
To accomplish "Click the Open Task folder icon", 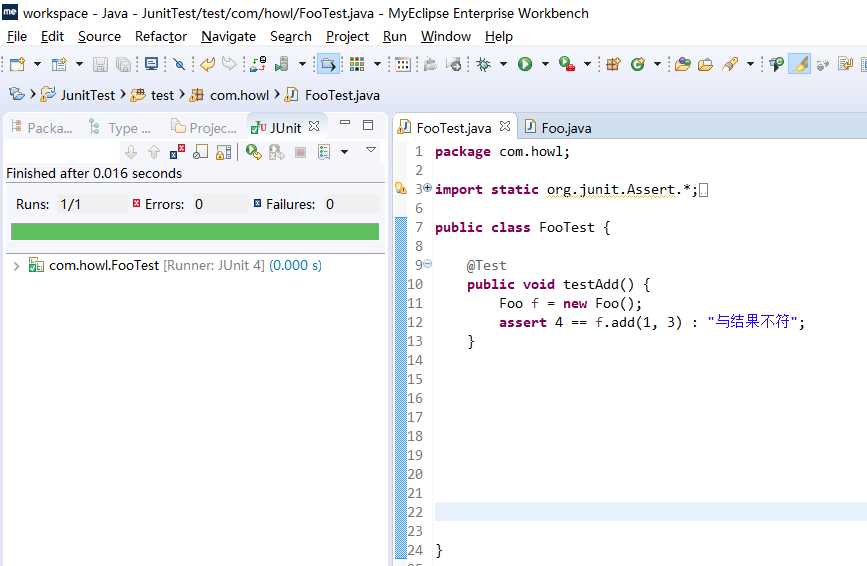I will (x=705, y=64).
